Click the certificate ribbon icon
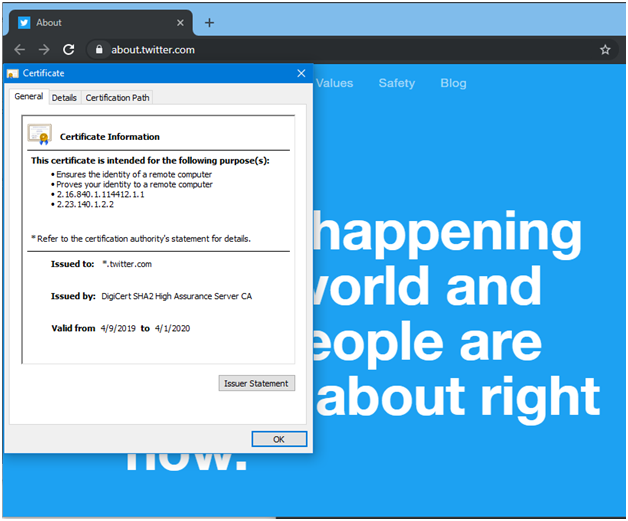The height and width of the screenshot is (521, 628). coord(39,135)
